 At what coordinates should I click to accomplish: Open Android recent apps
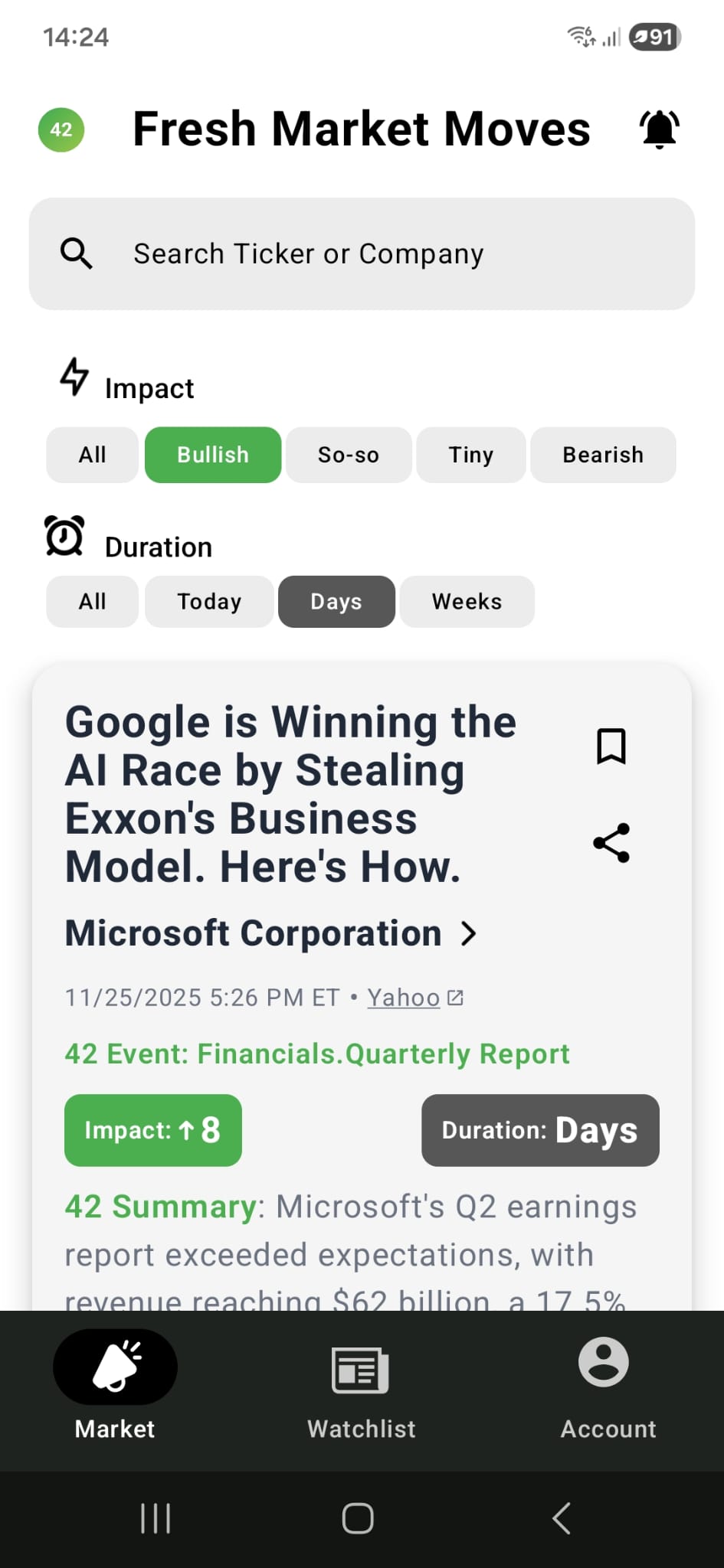pyautogui.click(x=156, y=1518)
